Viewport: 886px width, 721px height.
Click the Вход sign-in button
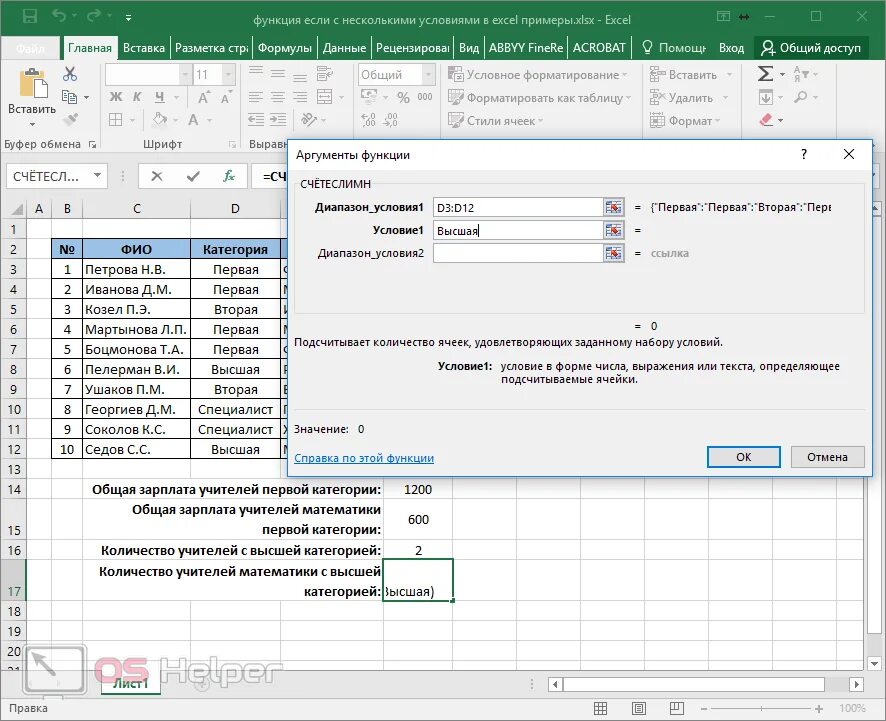click(x=731, y=48)
